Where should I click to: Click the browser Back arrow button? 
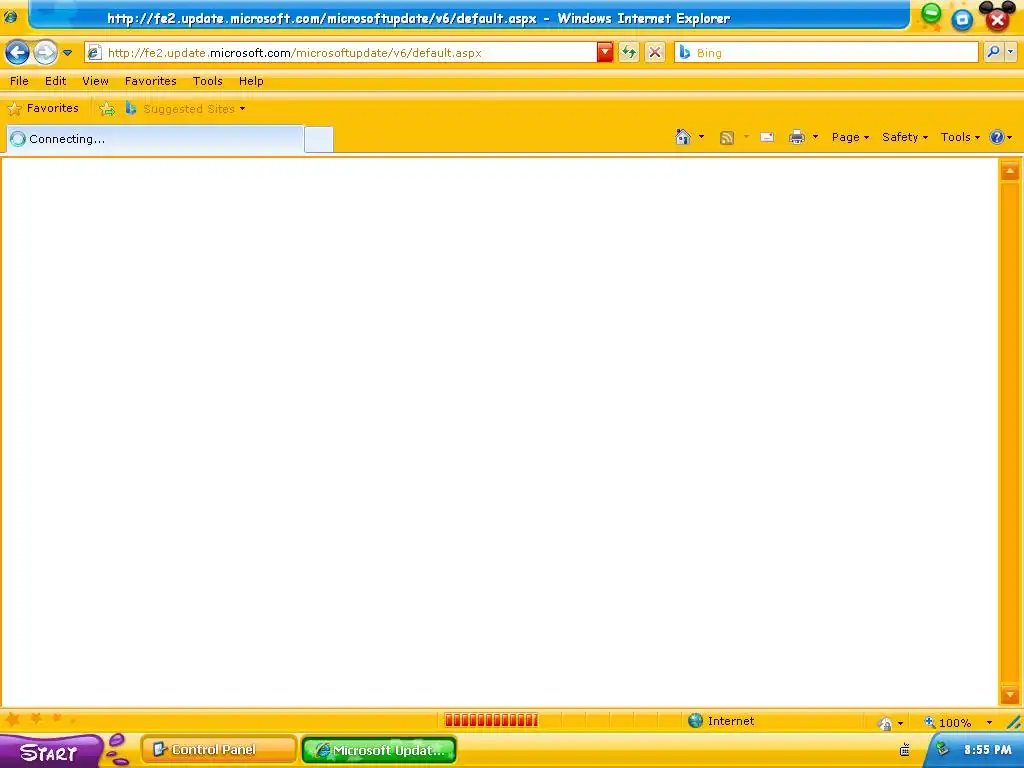pyautogui.click(x=18, y=52)
